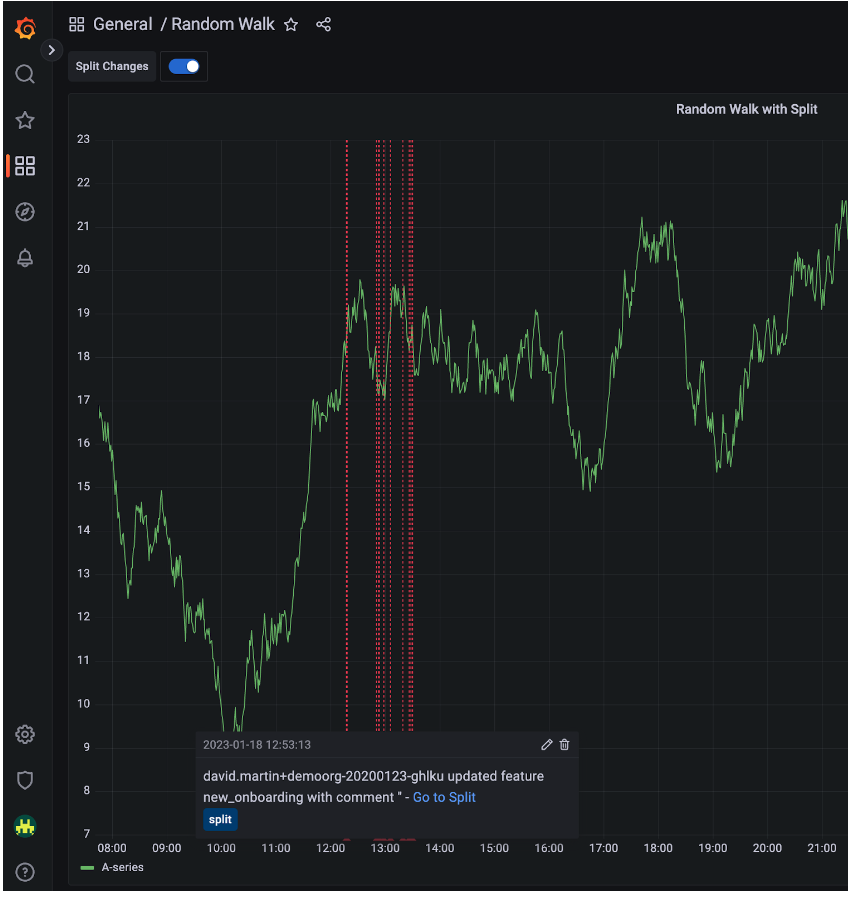Open the Explore compass icon
The image size is (852, 898).
pyautogui.click(x=26, y=212)
